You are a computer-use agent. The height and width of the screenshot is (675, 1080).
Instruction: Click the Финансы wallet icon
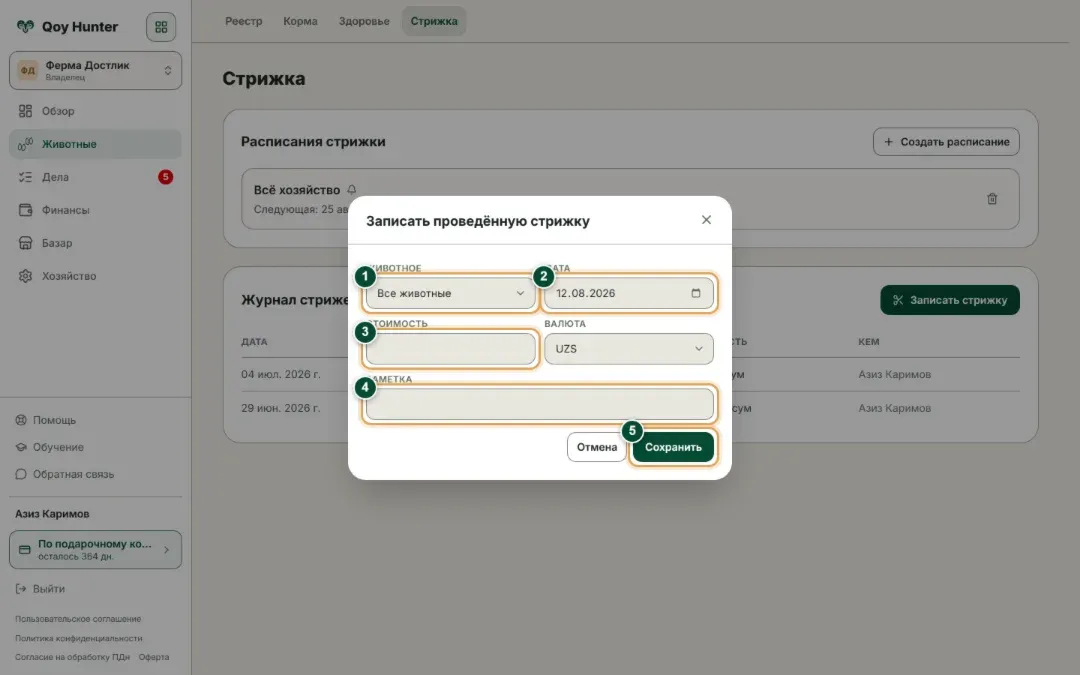coord(25,210)
